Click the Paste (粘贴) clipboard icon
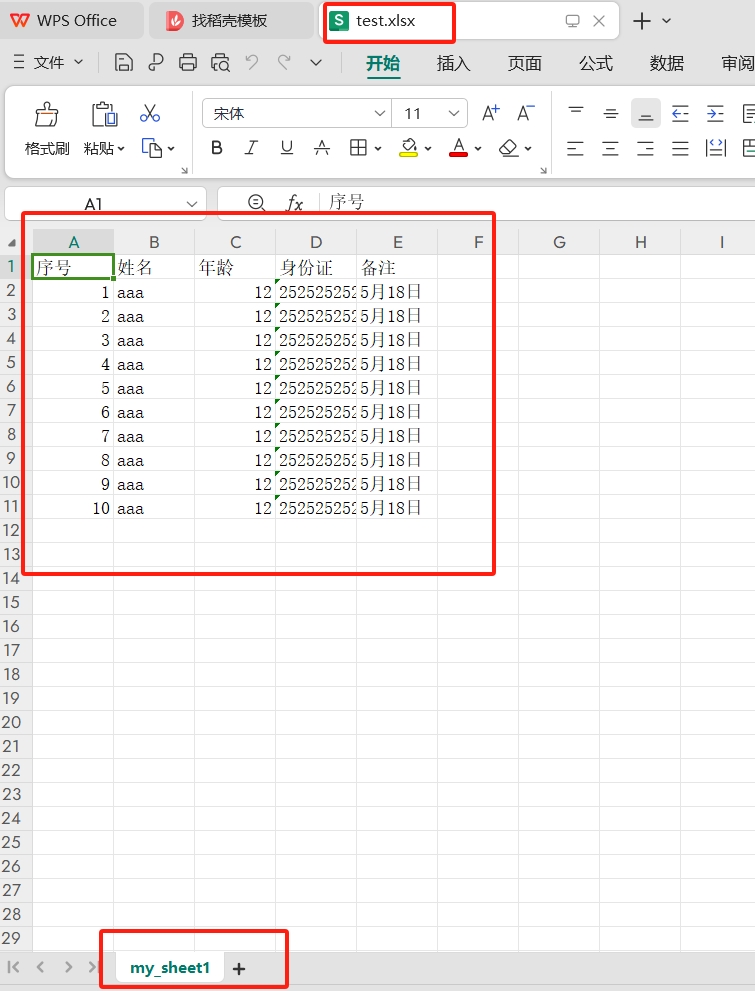755x991 pixels. click(x=104, y=115)
